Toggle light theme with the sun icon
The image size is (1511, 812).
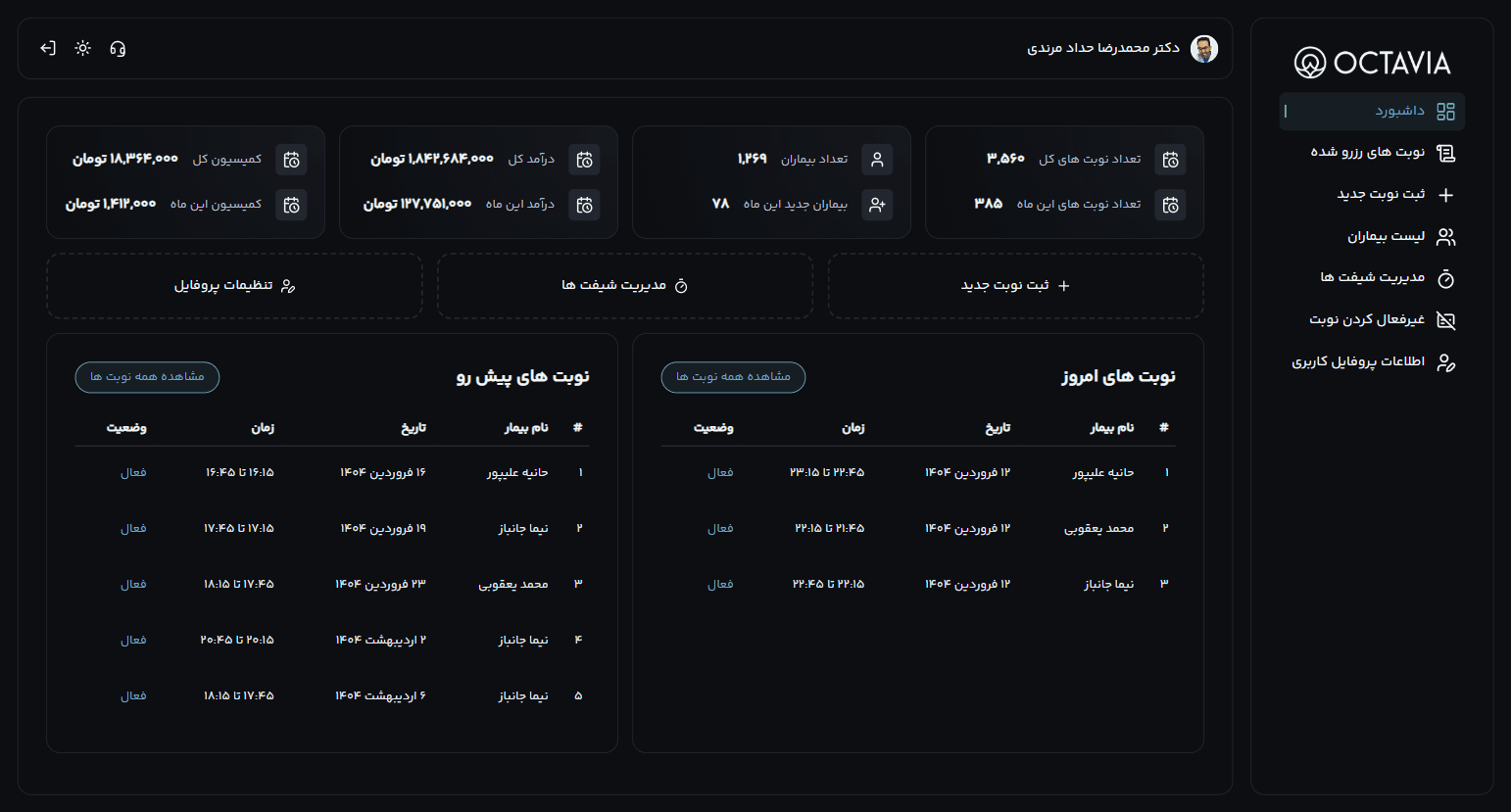(x=82, y=47)
